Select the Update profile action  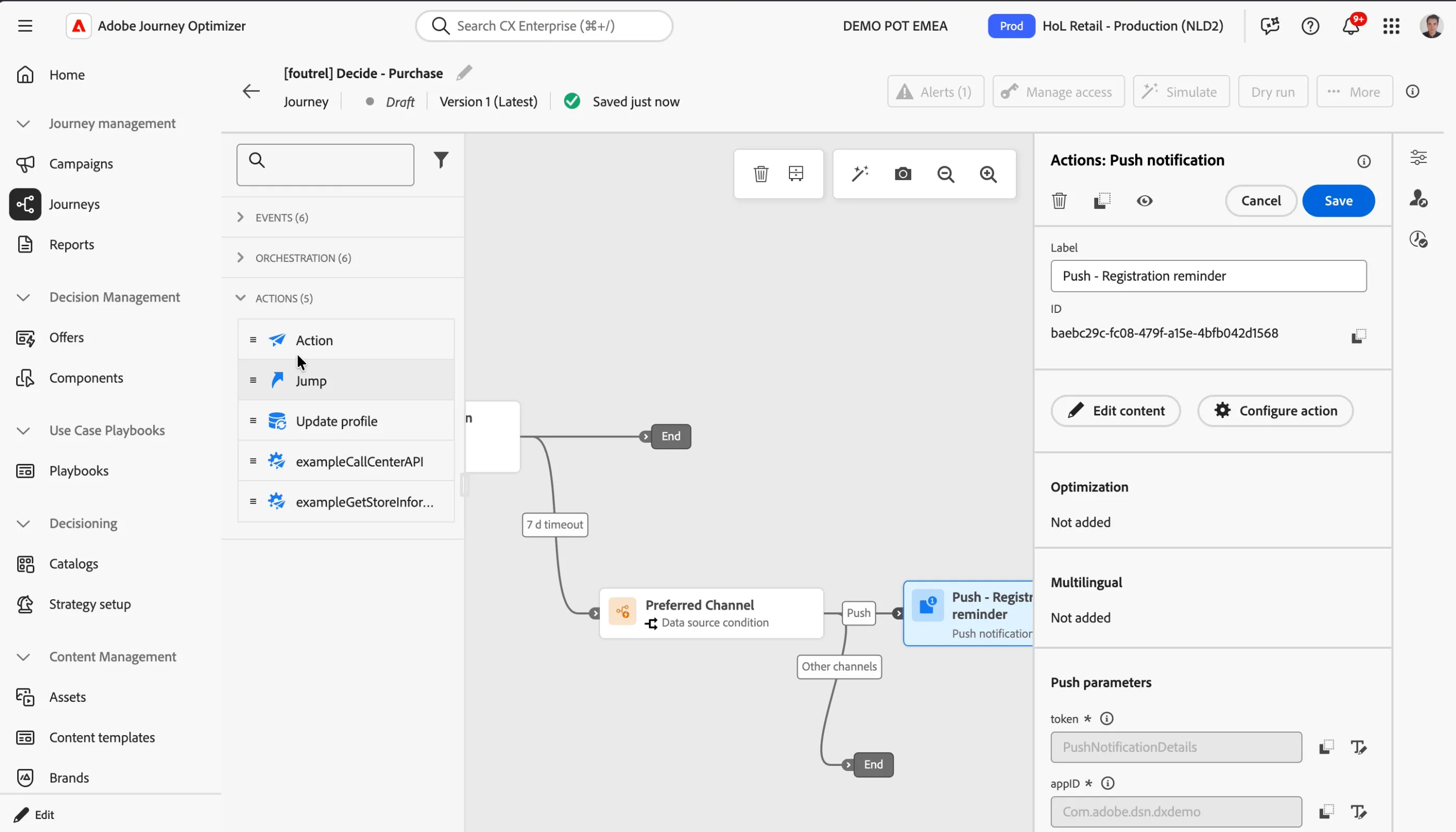(x=346, y=421)
